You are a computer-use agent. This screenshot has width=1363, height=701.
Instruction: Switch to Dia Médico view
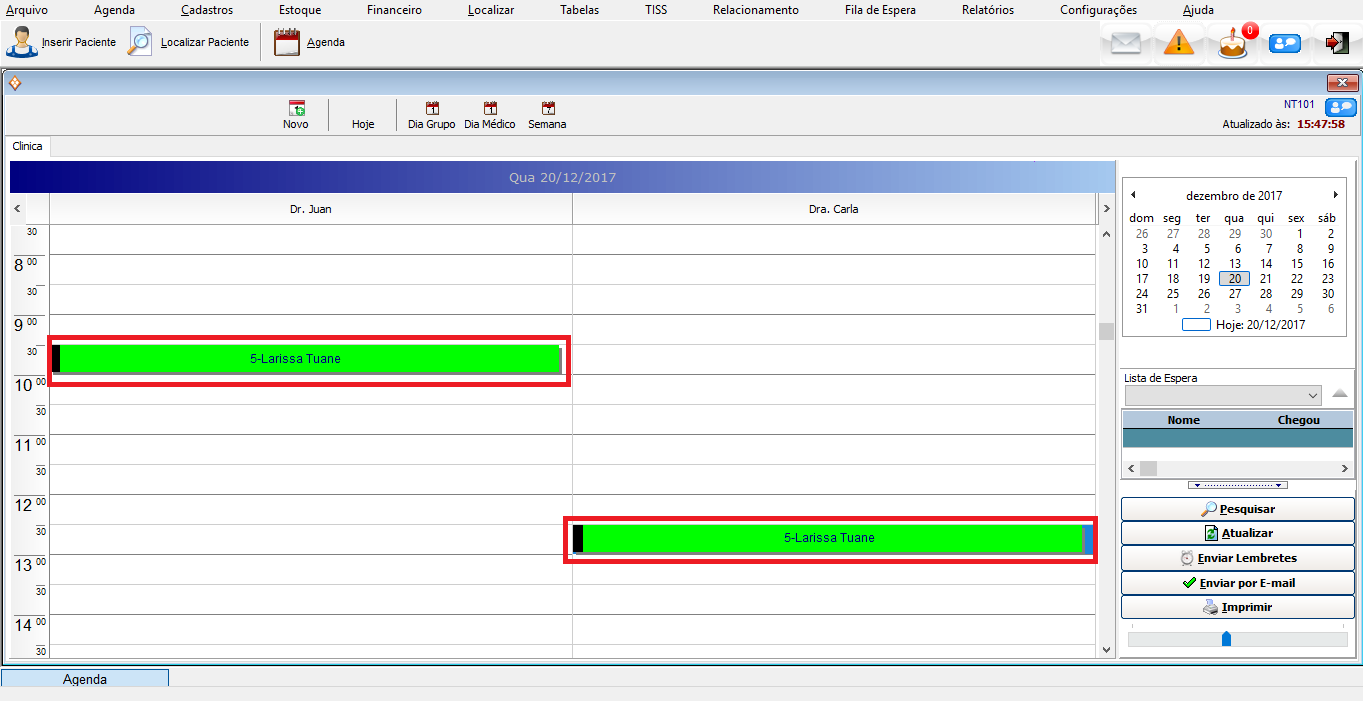click(490, 109)
